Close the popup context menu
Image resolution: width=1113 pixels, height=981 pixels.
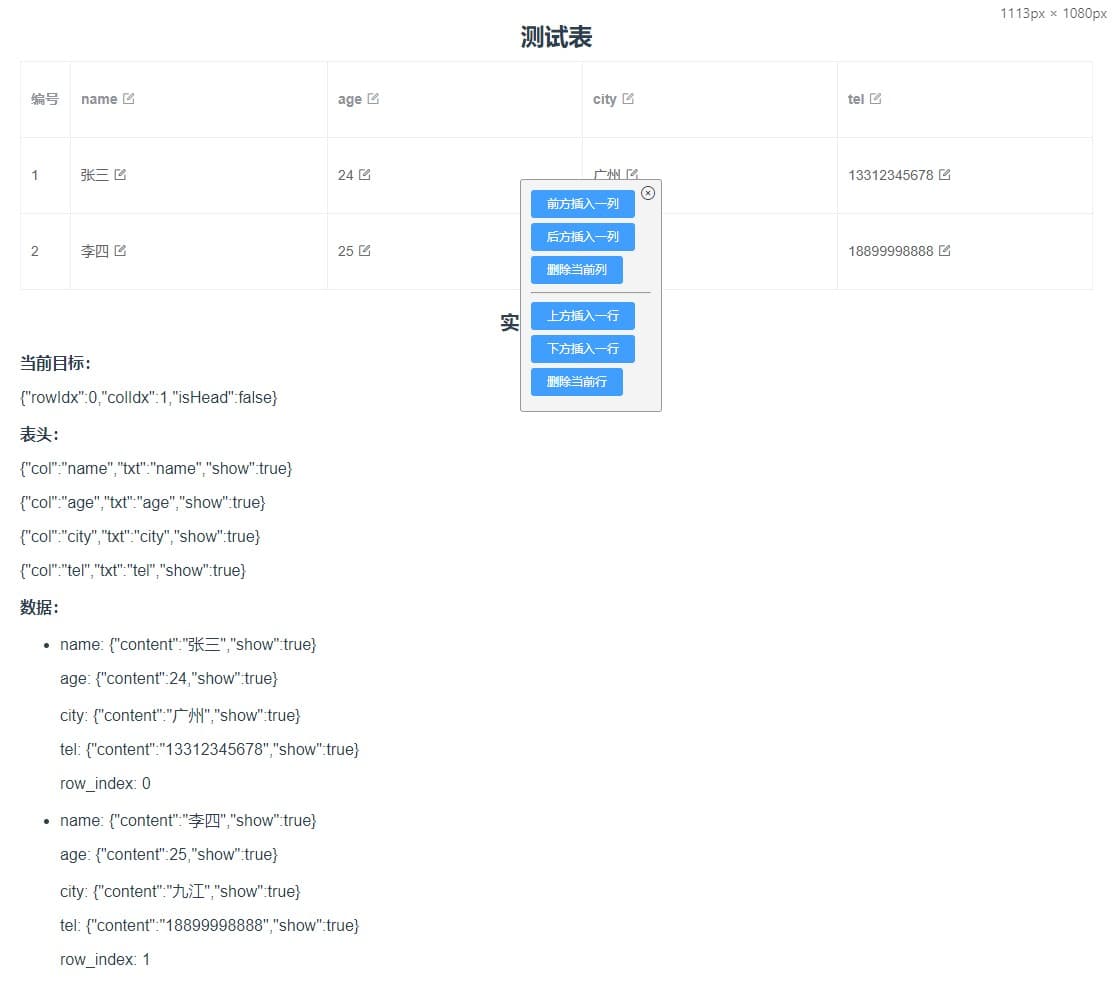click(x=648, y=193)
